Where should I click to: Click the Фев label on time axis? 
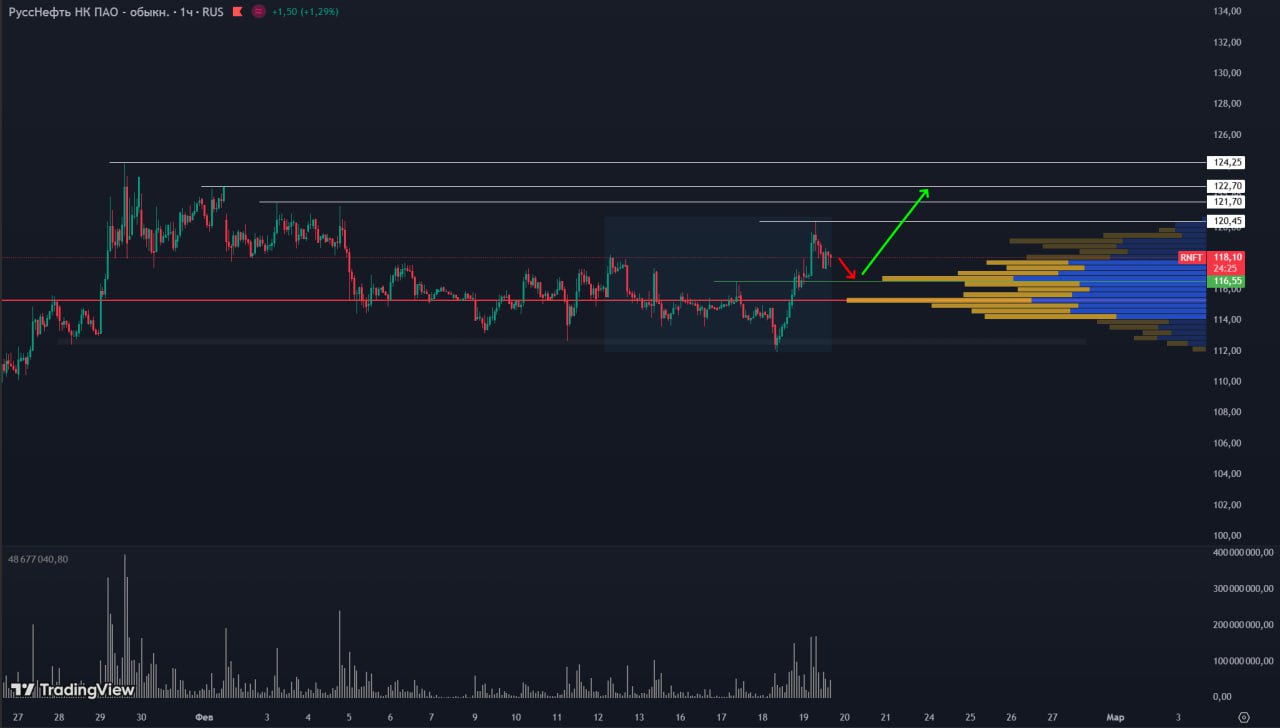pyautogui.click(x=204, y=717)
